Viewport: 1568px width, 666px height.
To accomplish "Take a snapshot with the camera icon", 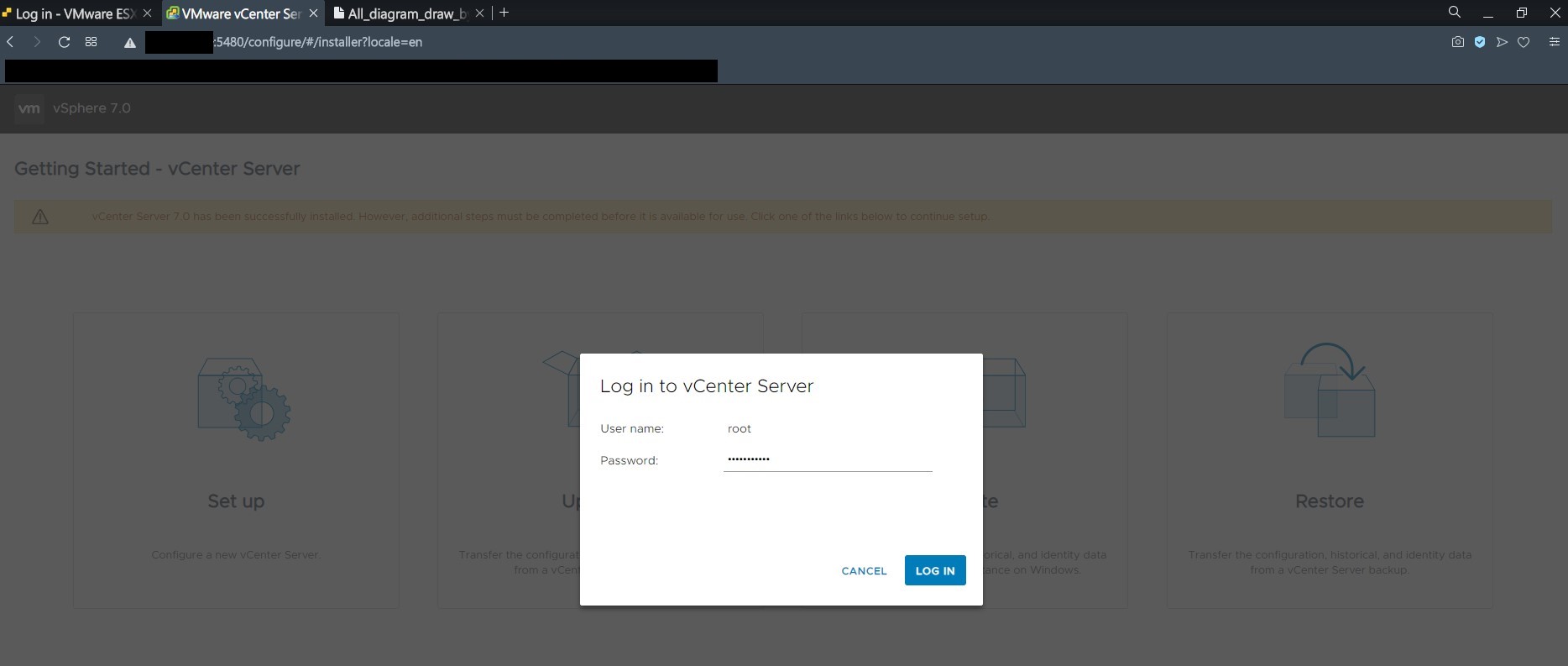I will (x=1457, y=42).
